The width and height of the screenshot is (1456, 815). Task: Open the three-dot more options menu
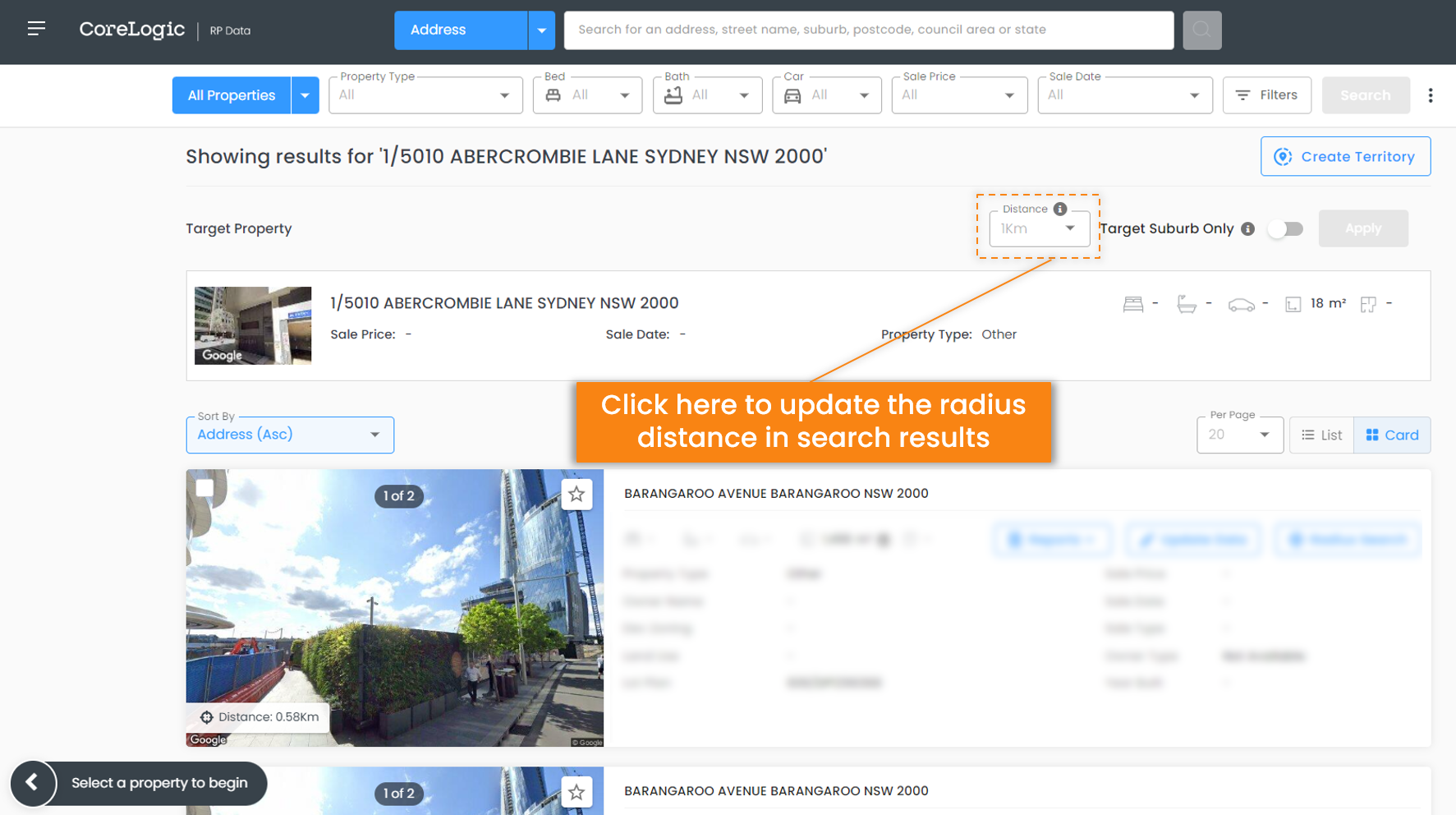click(1430, 95)
